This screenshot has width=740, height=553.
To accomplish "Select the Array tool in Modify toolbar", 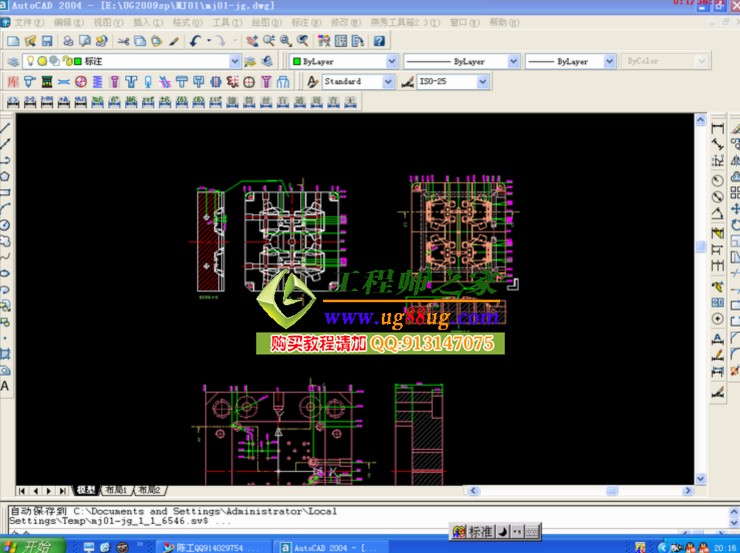I will point(735,193).
